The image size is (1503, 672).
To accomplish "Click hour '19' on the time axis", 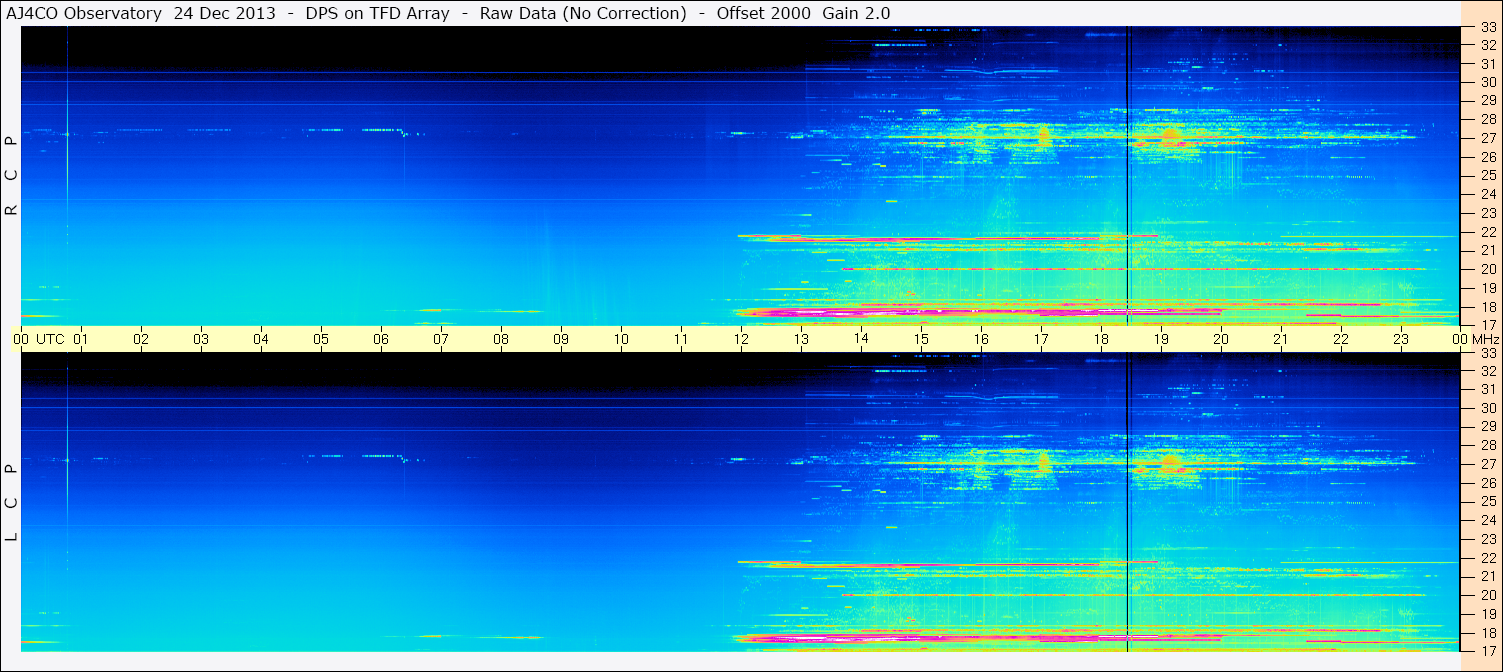I will point(1161,340).
